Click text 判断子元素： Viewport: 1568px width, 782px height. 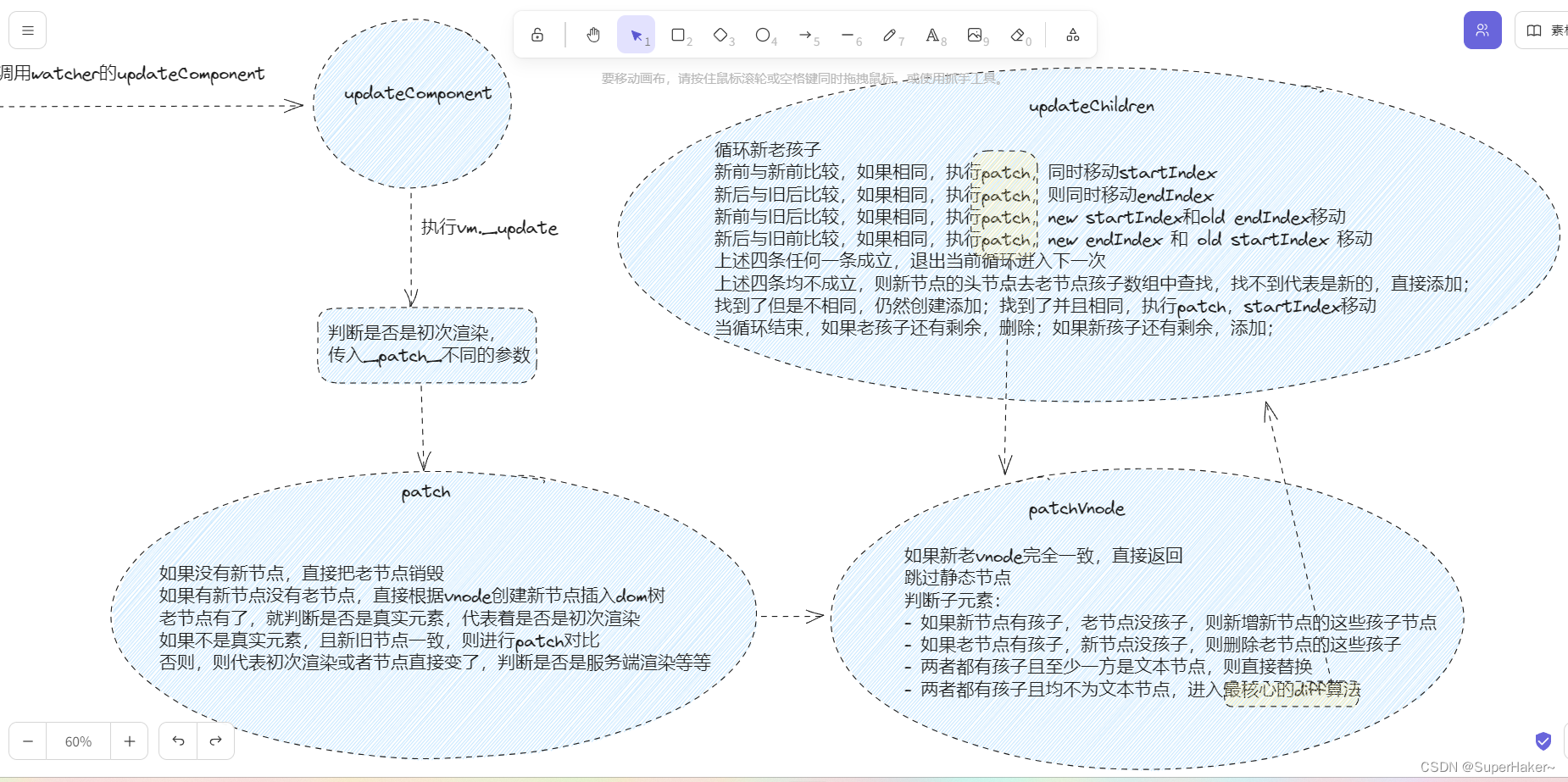[953, 601]
